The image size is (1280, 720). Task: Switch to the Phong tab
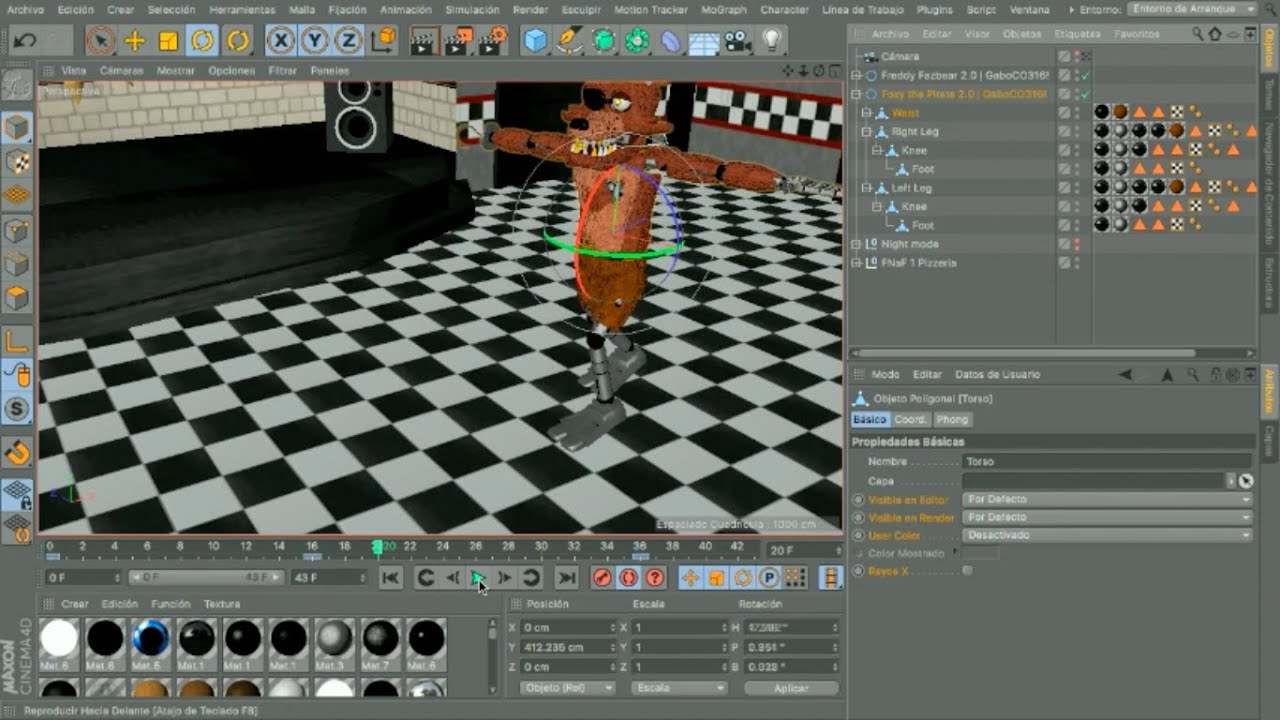click(952, 419)
